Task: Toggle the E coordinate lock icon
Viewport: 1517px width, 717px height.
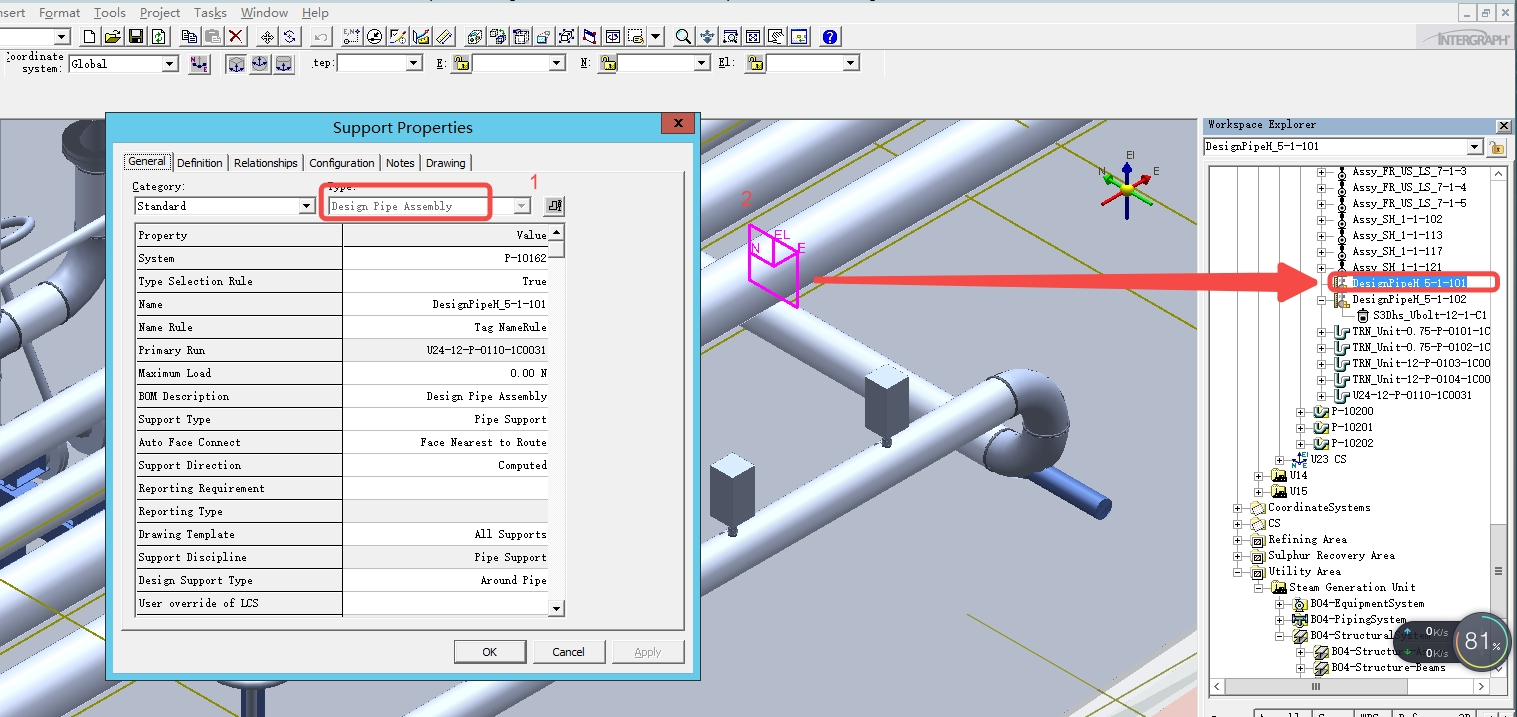Action: point(461,63)
